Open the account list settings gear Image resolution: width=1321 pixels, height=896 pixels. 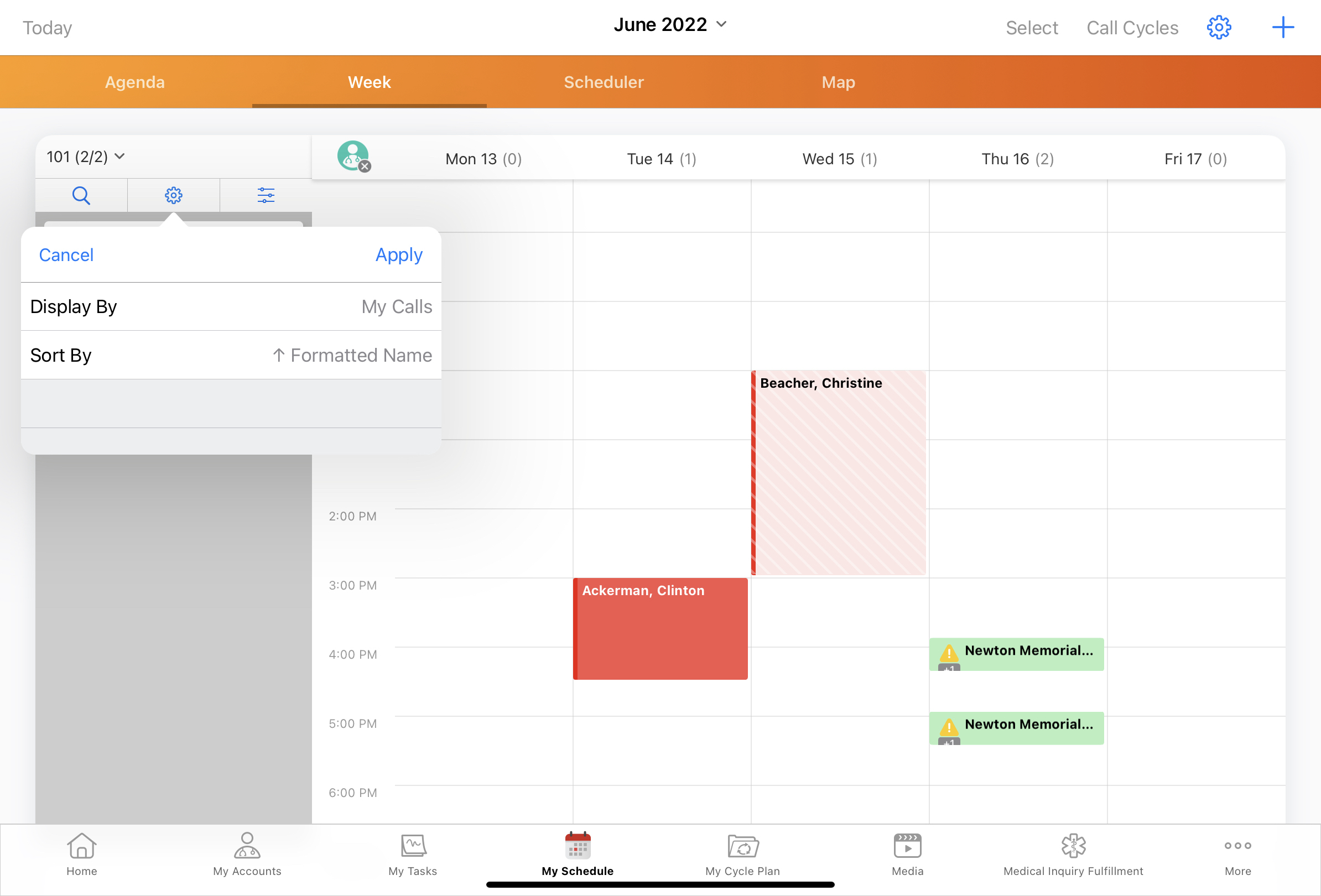click(173, 195)
